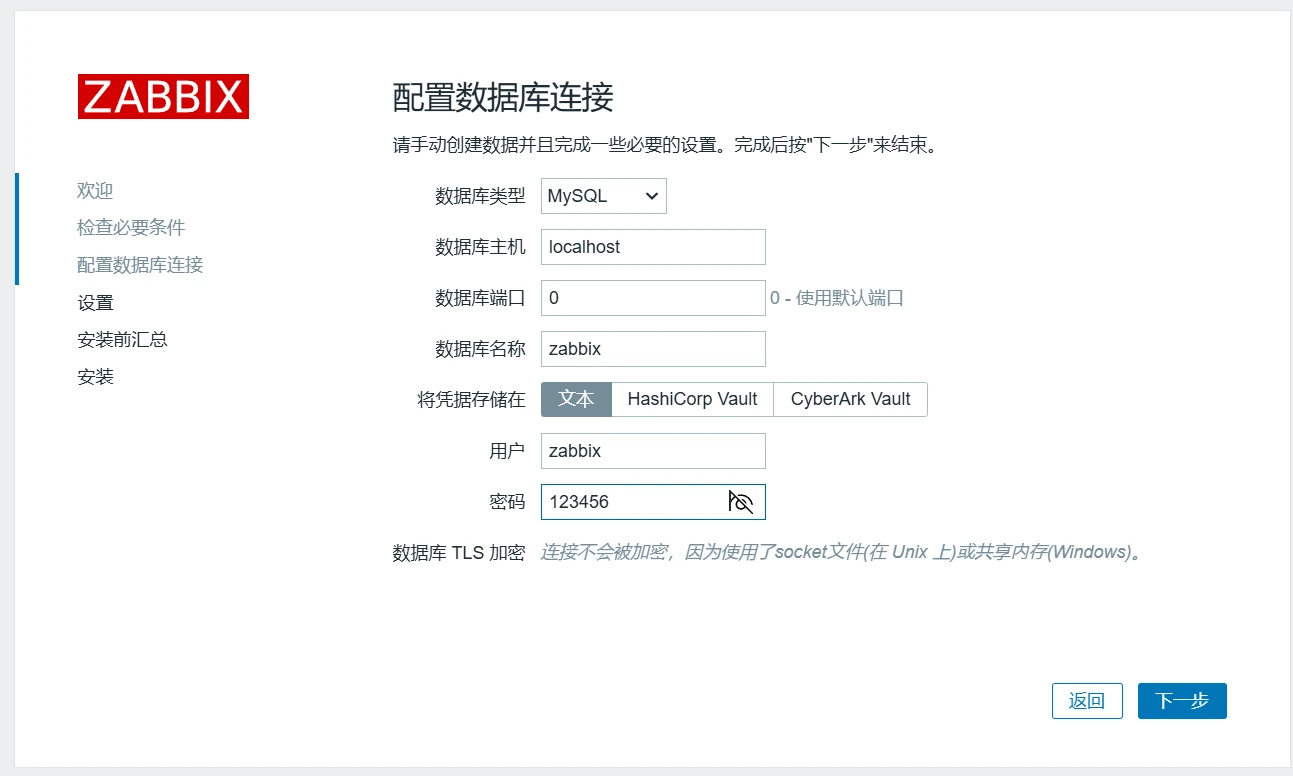Focus the 用户 input field
1293x776 pixels.
(652, 451)
